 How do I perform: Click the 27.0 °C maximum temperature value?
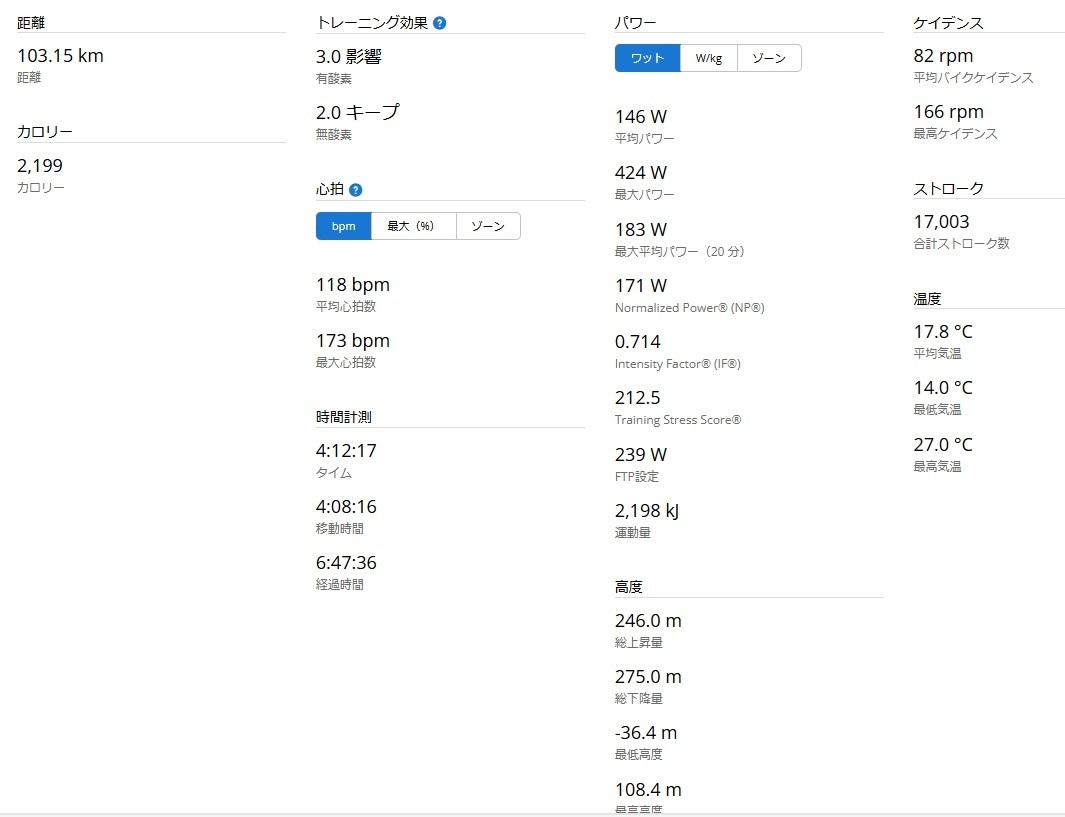pos(943,445)
